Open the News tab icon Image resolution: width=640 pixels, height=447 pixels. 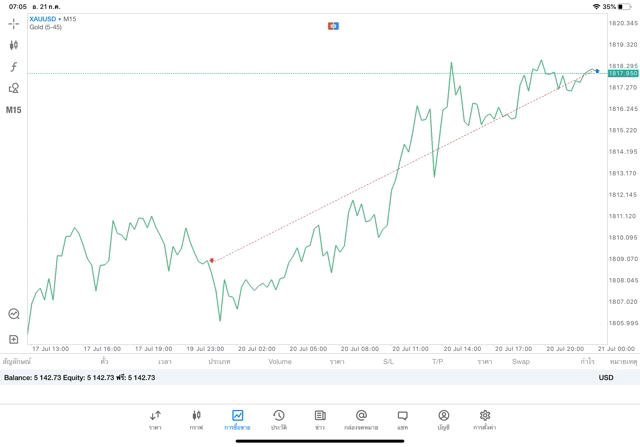[319, 419]
